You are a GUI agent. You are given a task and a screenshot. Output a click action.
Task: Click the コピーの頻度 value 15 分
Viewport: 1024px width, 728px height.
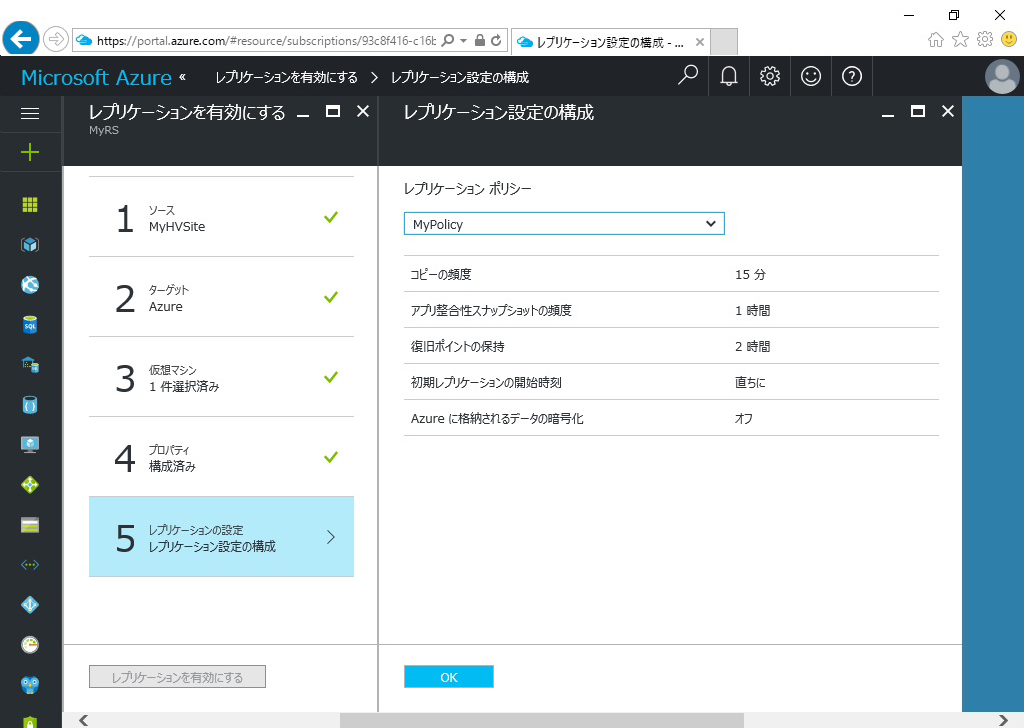coord(750,274)
